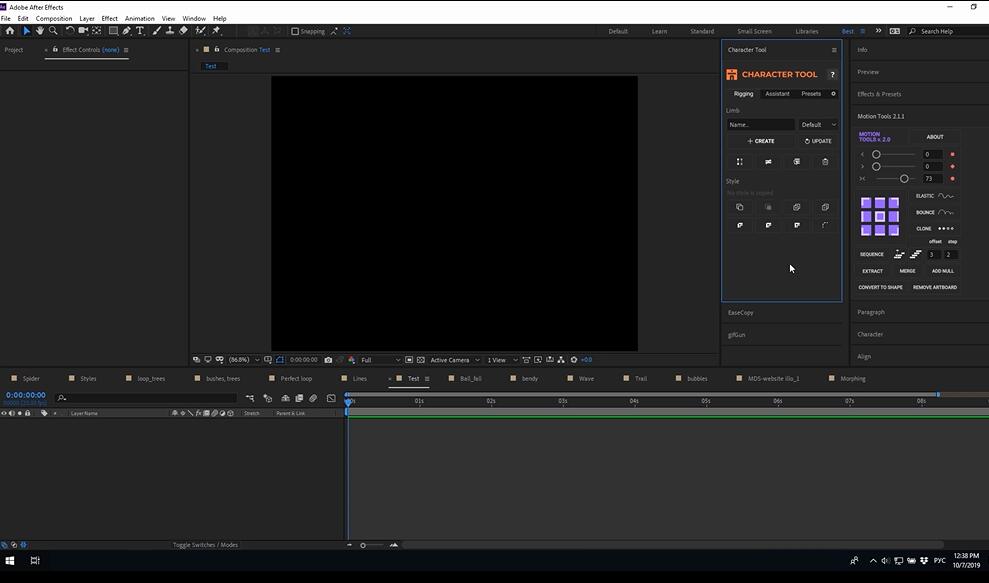Switch to the Perfect loop timeline tab
989x583 pixels.
(x=296, y=379)
